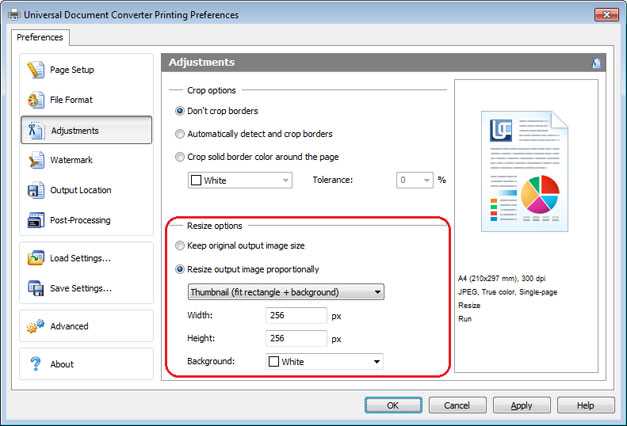Open the Background color dropdown
Image resolution: width=627 pixels, height=426 pixels.
tap(376, 362)
